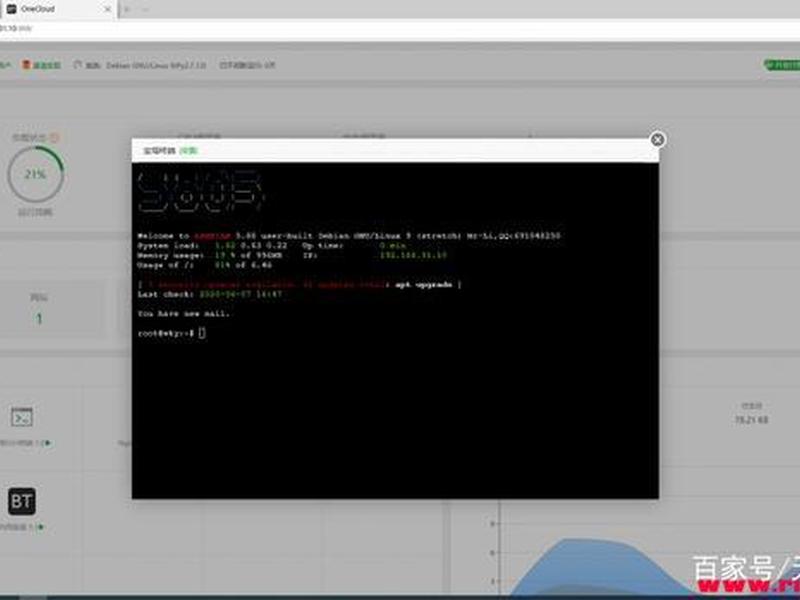Click the green play icon beside the terminal entry
This screenshot has width=800, height=600.
point(47,443)
